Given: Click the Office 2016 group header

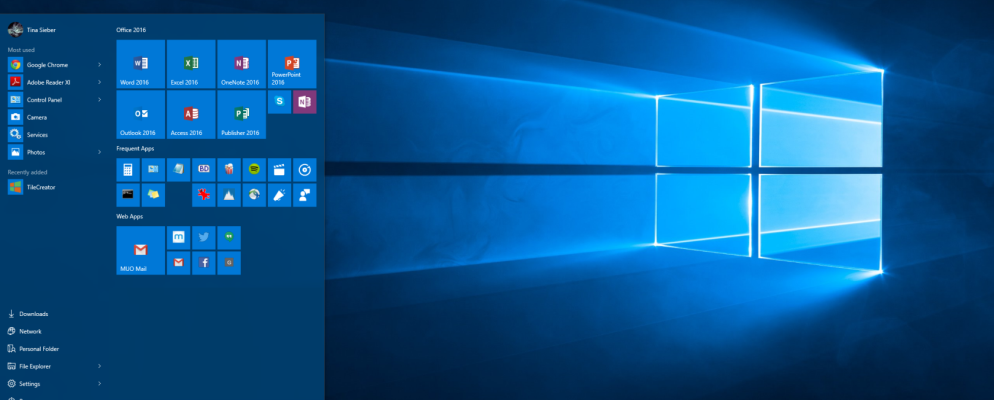Looking at the screenshot, I should pyautogui.click(x=131, y=30).
